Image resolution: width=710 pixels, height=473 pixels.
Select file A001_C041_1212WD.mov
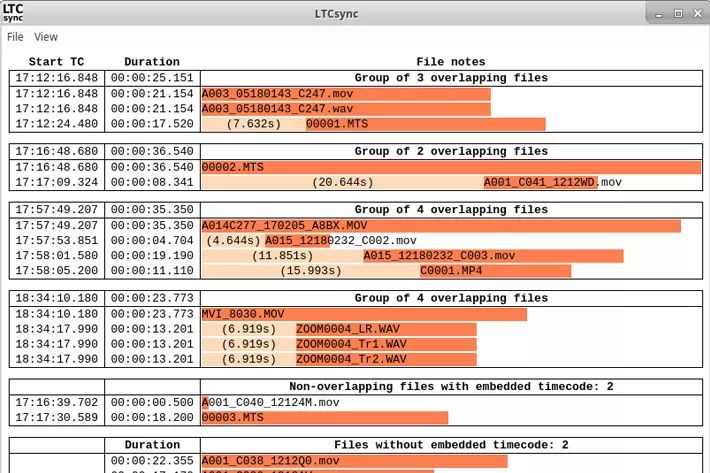click(x=552, y=182)
